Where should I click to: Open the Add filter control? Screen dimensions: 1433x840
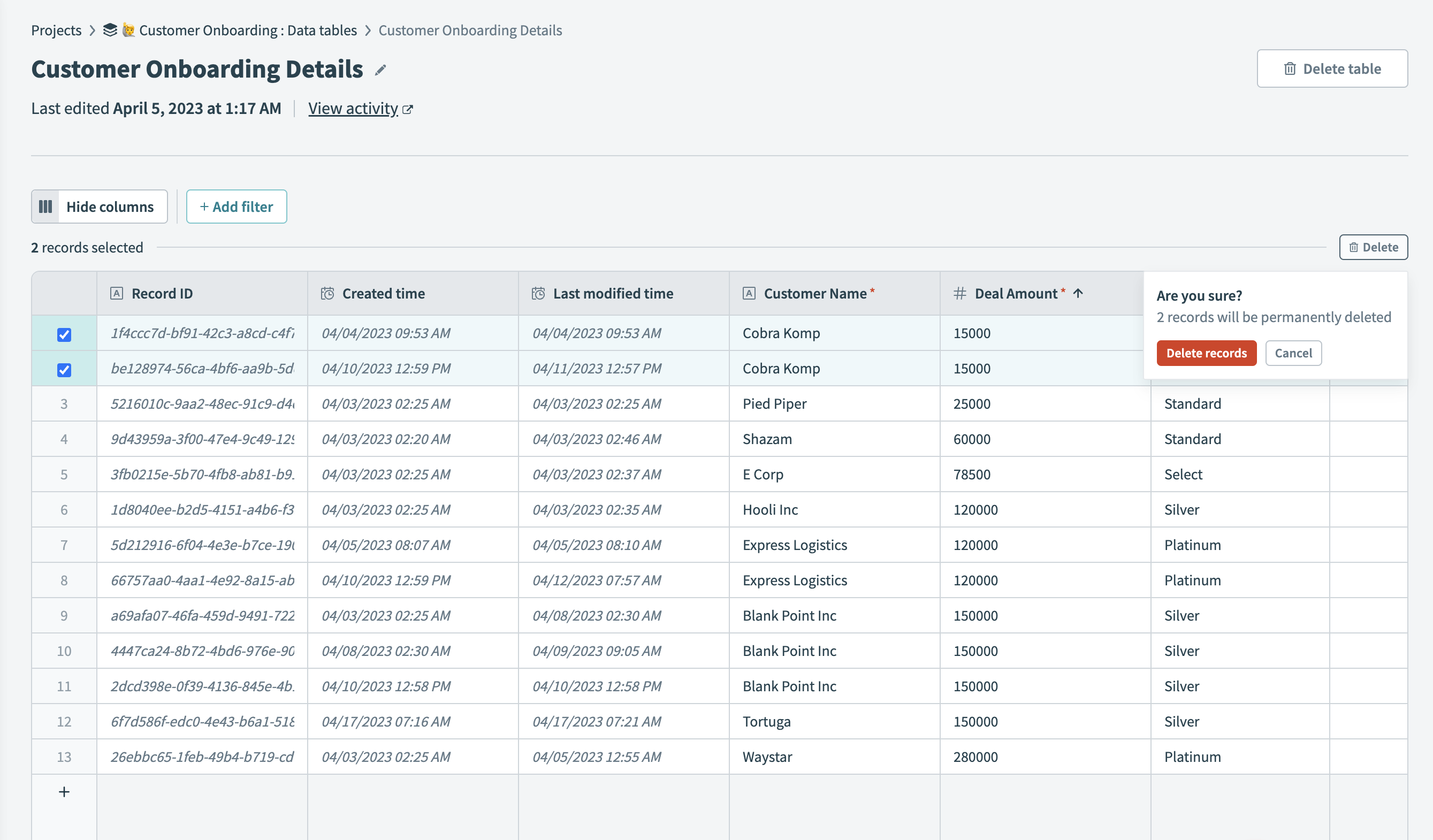237,207
